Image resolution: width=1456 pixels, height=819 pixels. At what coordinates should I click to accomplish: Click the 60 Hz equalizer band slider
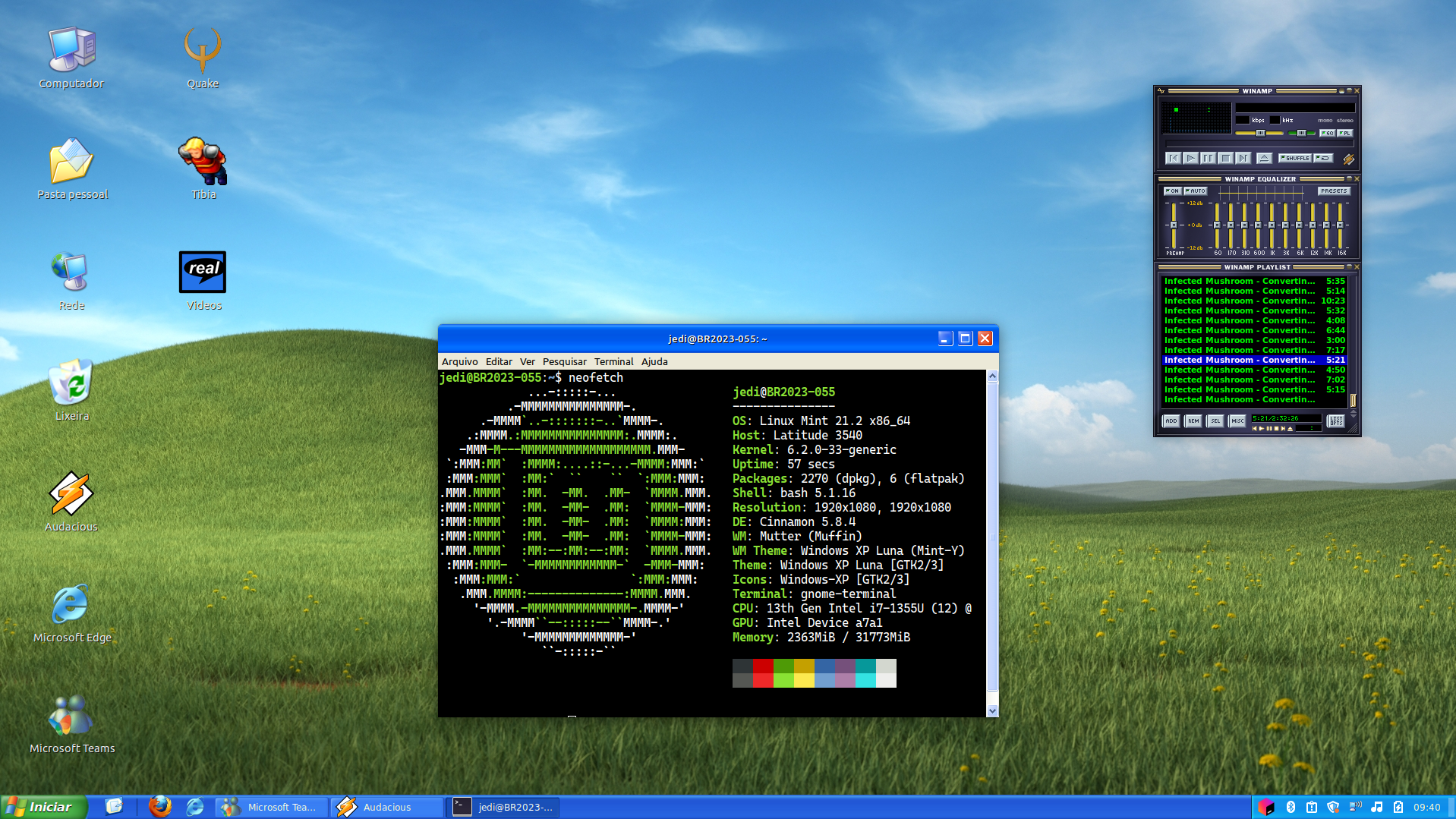pyautogui.click(x=1217, y=225)
